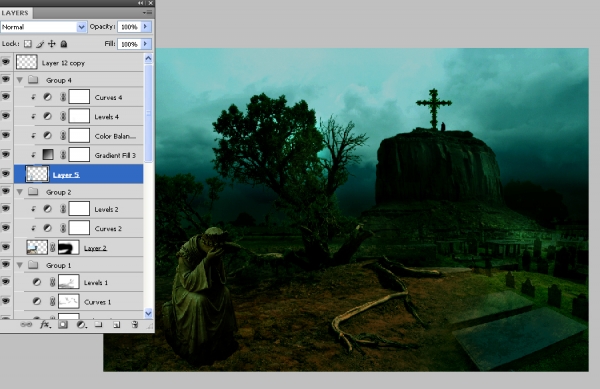Click the Curves 1 adjustment icon
600x389 pixels.
click(37, 301)
